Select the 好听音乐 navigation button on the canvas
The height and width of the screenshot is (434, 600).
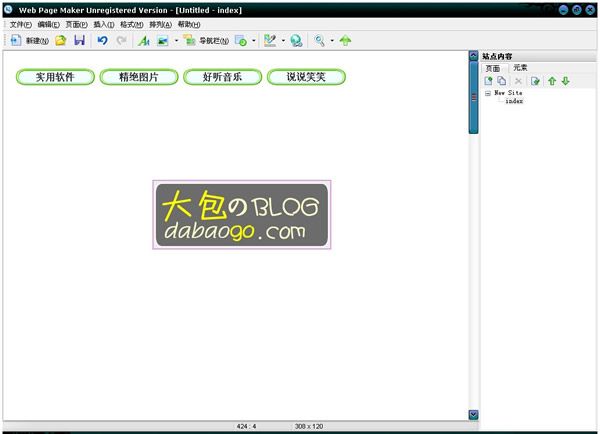click(223, 77)
